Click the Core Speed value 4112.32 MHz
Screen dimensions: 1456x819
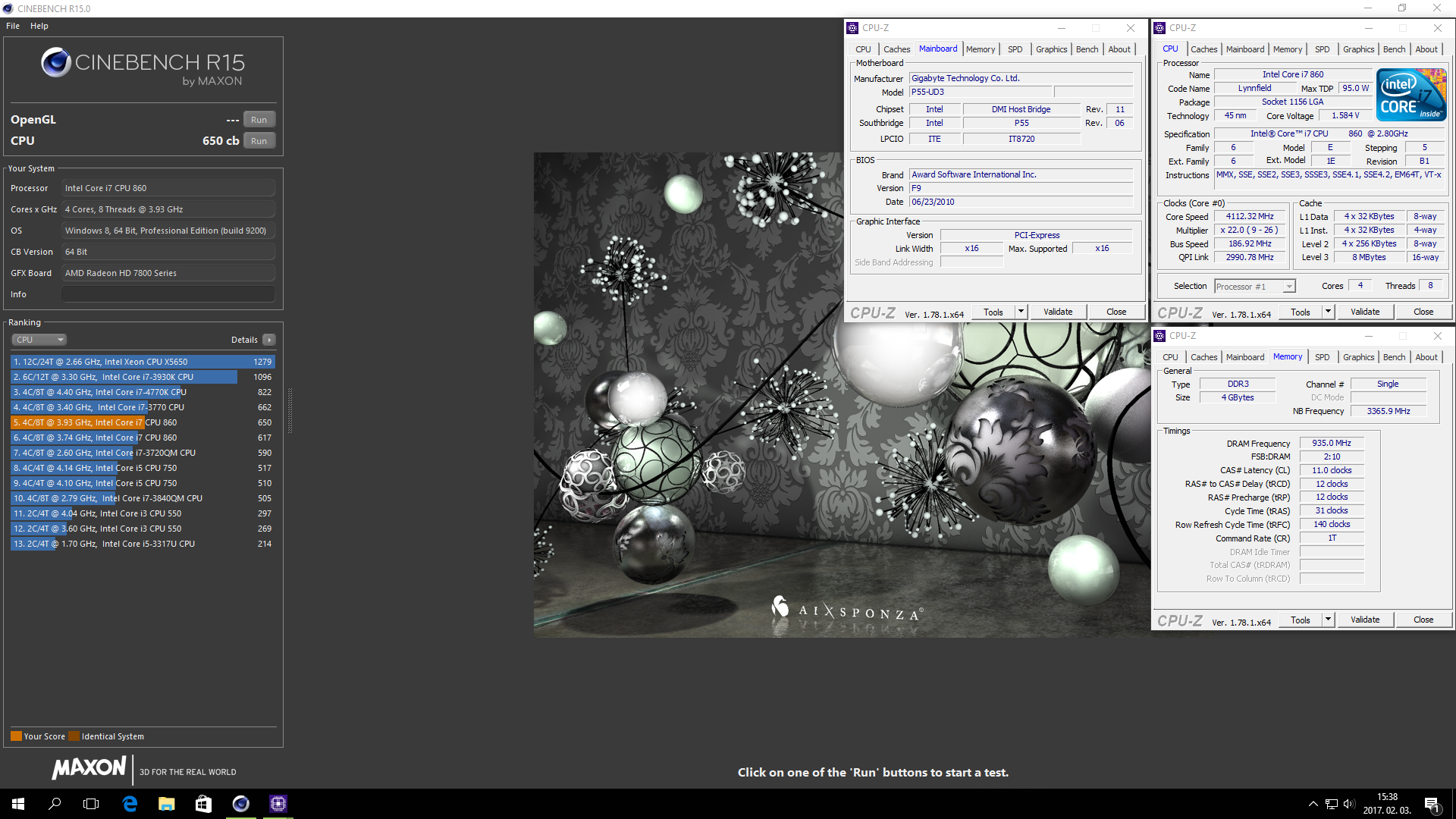pos(1250,217)
